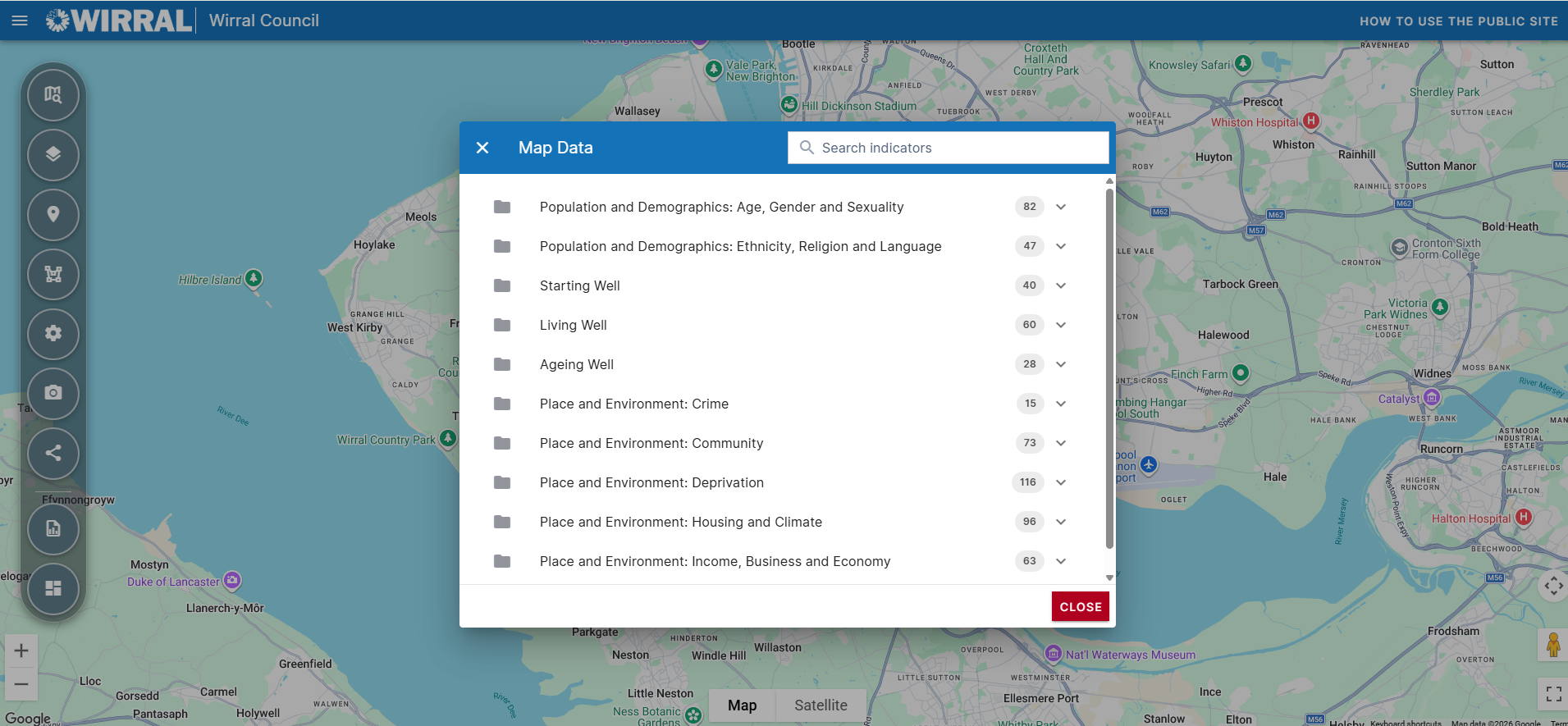Click Keyboard shortcuts on the map
The height and width of the screenshot is (726, 1568).
click(x=1406, y=723)
